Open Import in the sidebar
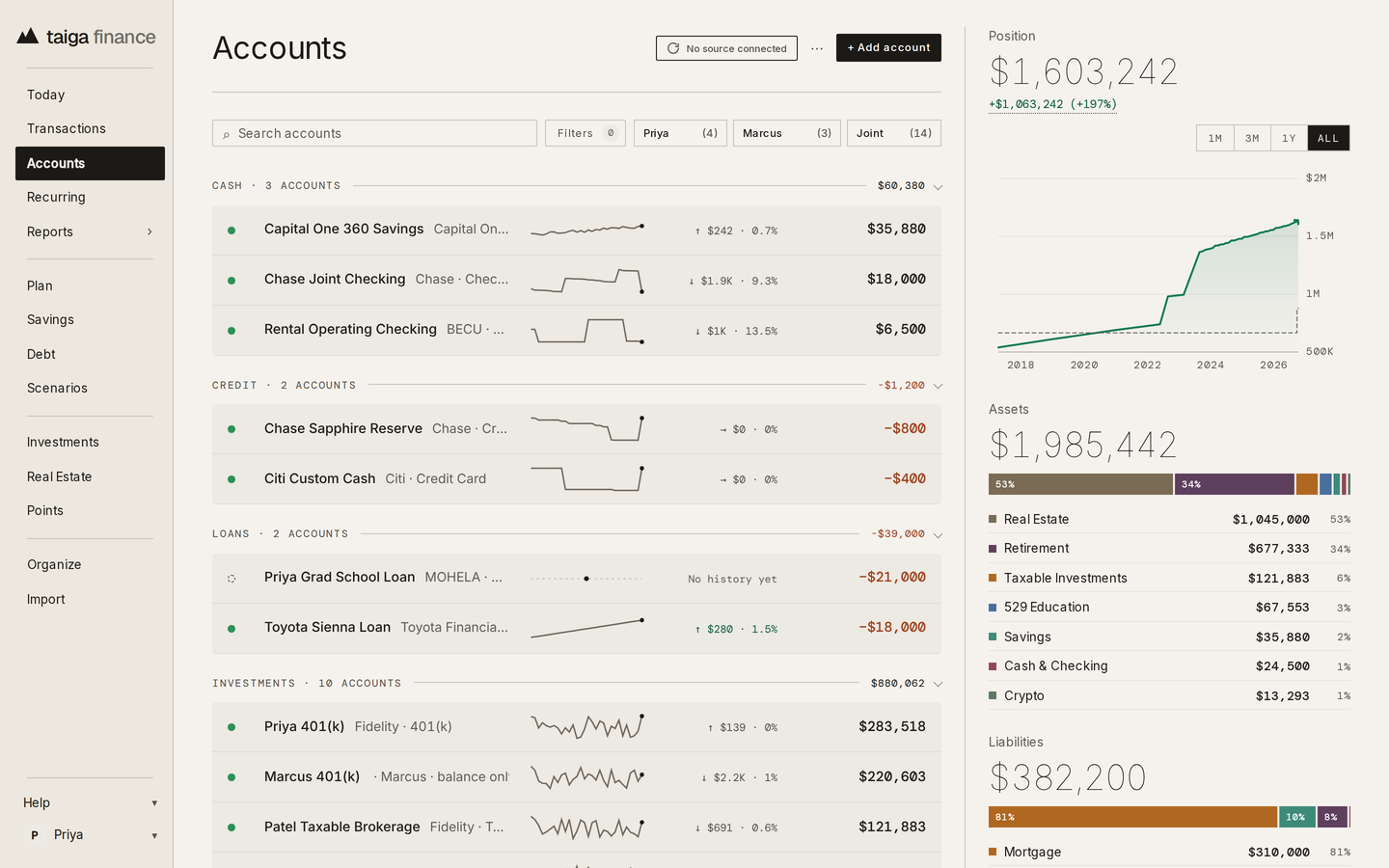The width and height of the screenshot is (1389, 868). 90,599
